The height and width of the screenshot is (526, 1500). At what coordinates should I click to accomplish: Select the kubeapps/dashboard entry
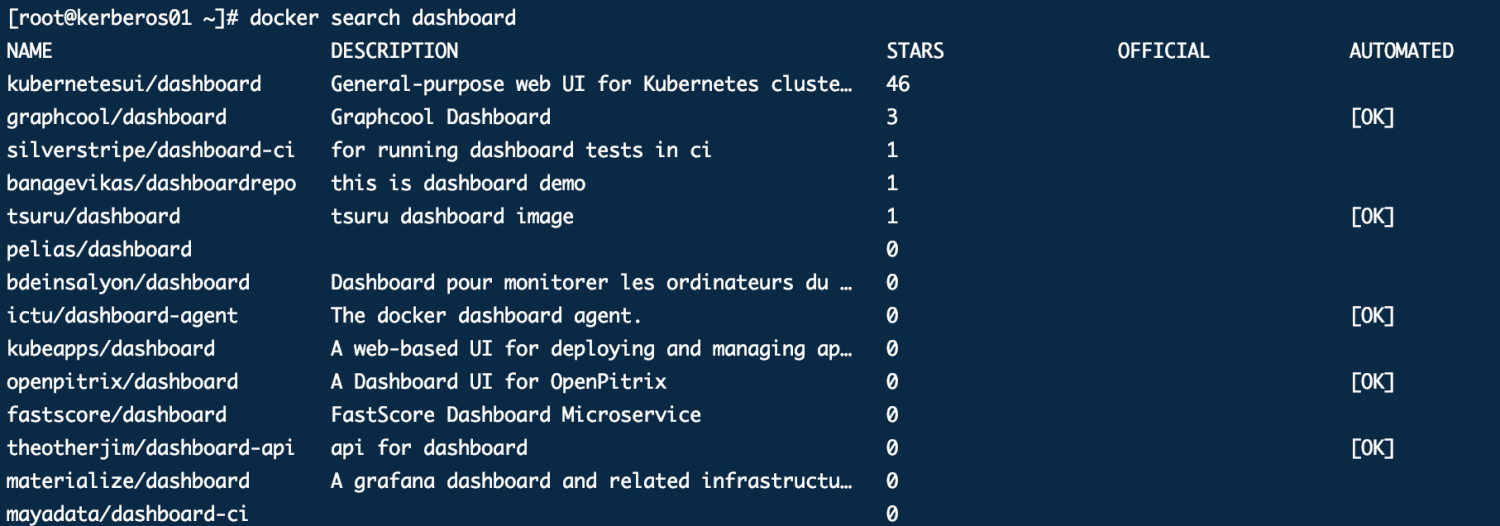[x=111, y=348]
